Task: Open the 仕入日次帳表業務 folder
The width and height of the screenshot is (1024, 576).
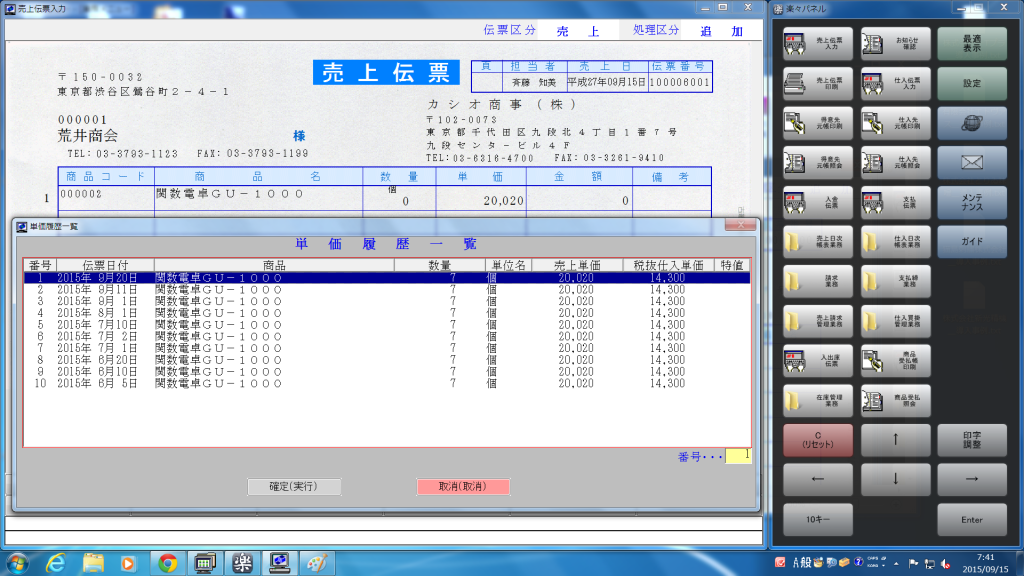Action: tap(895, 242)
